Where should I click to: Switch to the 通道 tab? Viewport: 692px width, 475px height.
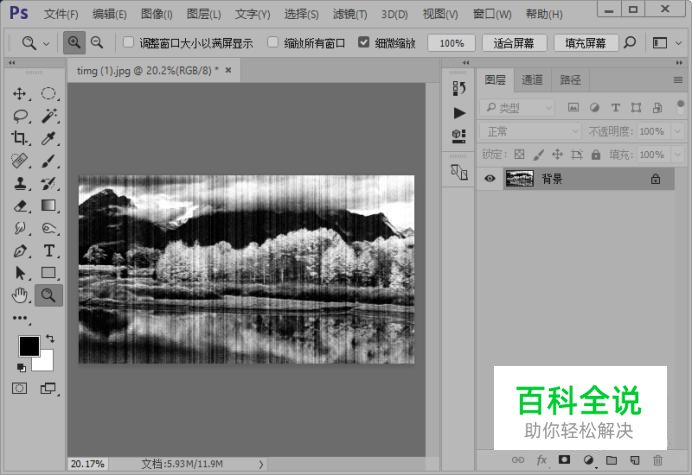pyautogui.click(x=532, y=80)
